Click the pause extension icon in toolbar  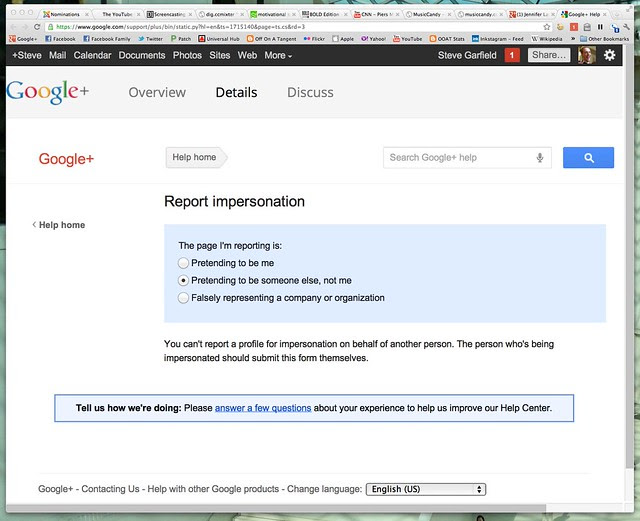pos(600,27)
